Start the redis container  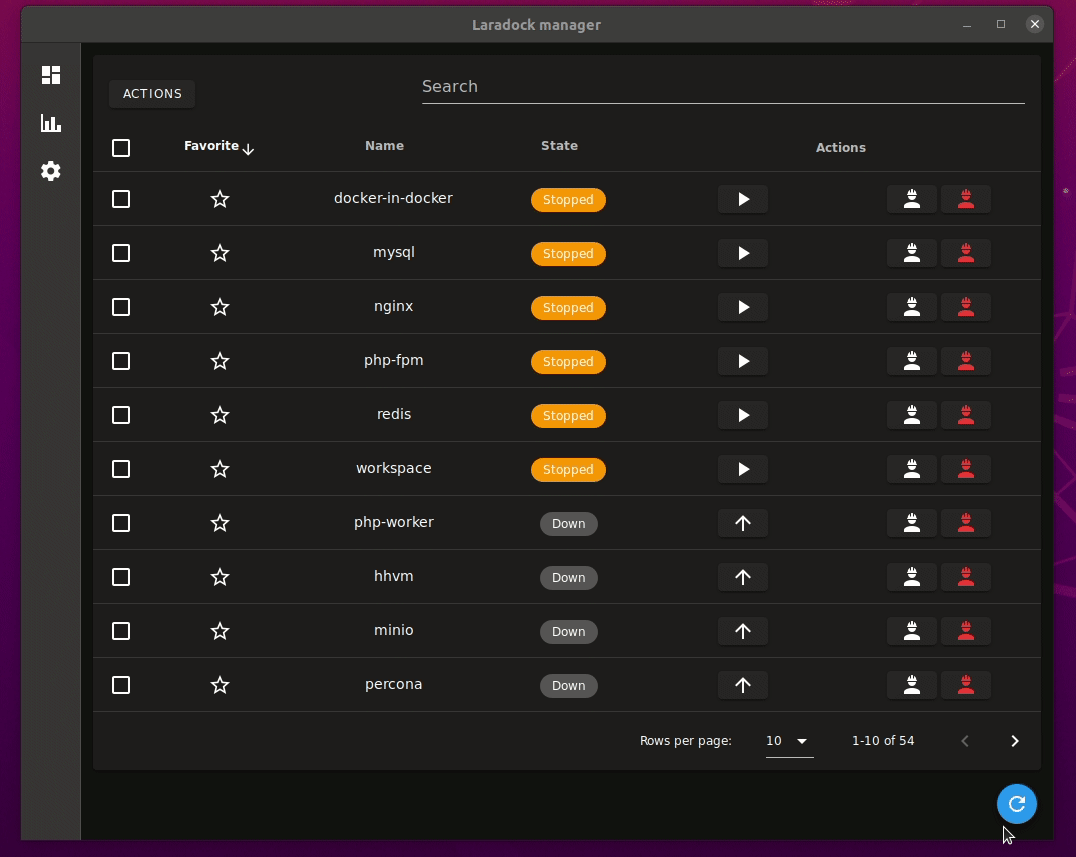tap(743, 415)
